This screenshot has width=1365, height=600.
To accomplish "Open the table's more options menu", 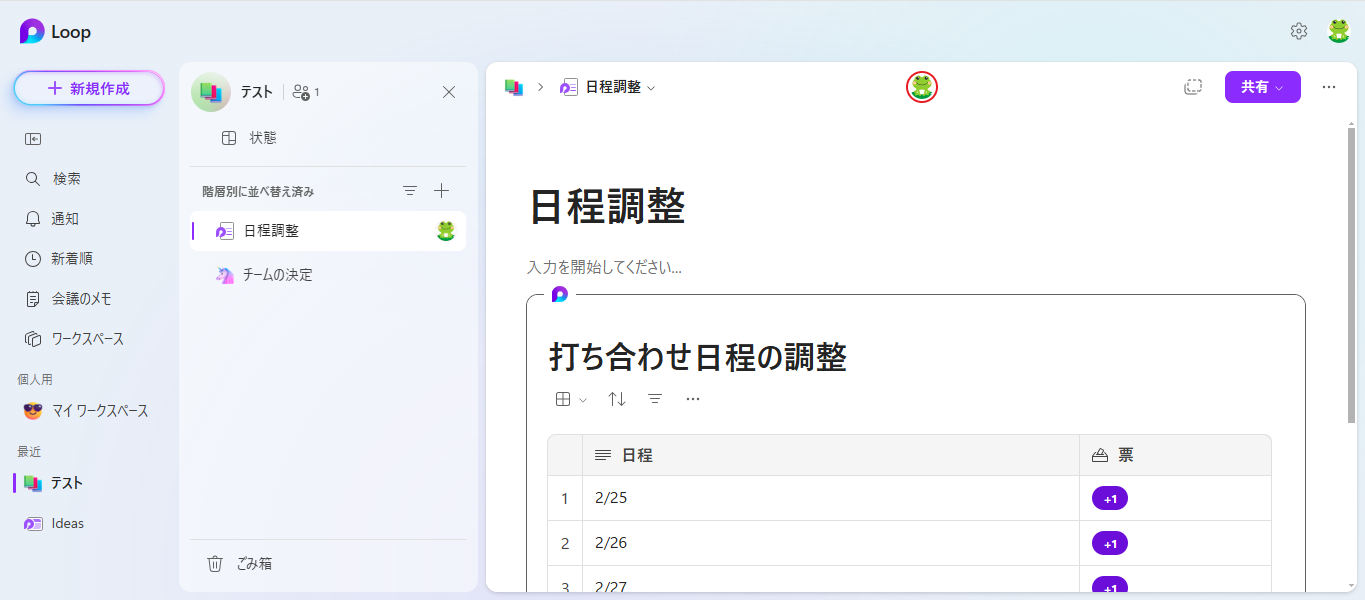I will tap(693, 399).
